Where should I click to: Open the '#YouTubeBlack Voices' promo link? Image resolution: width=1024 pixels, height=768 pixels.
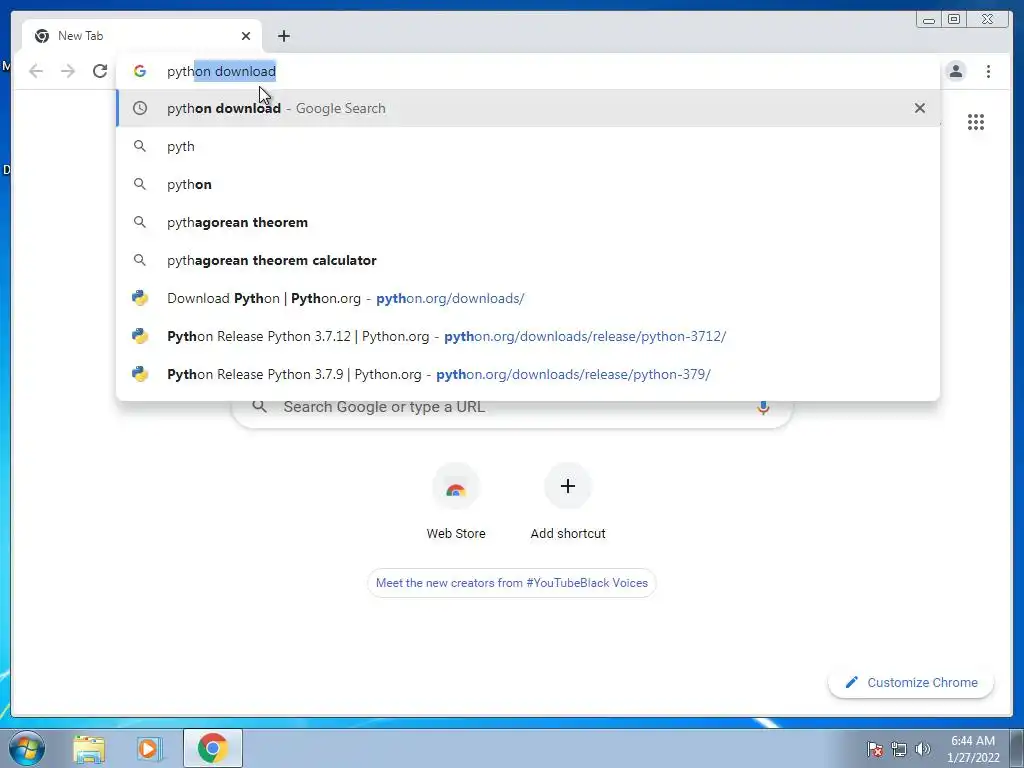(511, 583)
